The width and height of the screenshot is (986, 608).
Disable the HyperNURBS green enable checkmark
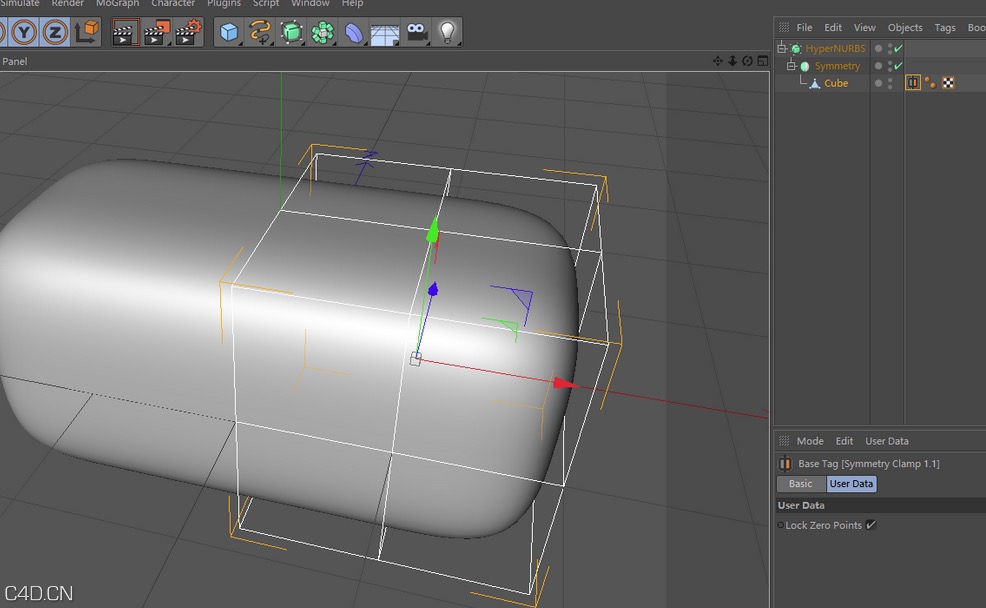coord(898,47)
